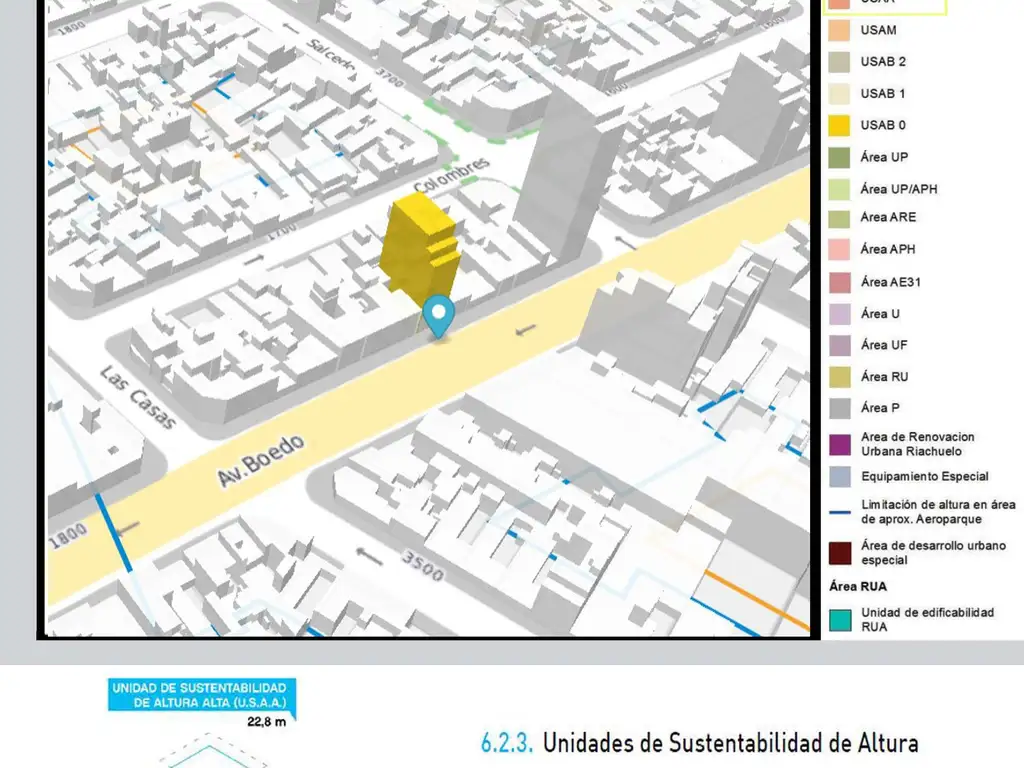Click the 'Unidad de Sustentabilidad de Altura Alta' banner

click(x=202, y=695)
